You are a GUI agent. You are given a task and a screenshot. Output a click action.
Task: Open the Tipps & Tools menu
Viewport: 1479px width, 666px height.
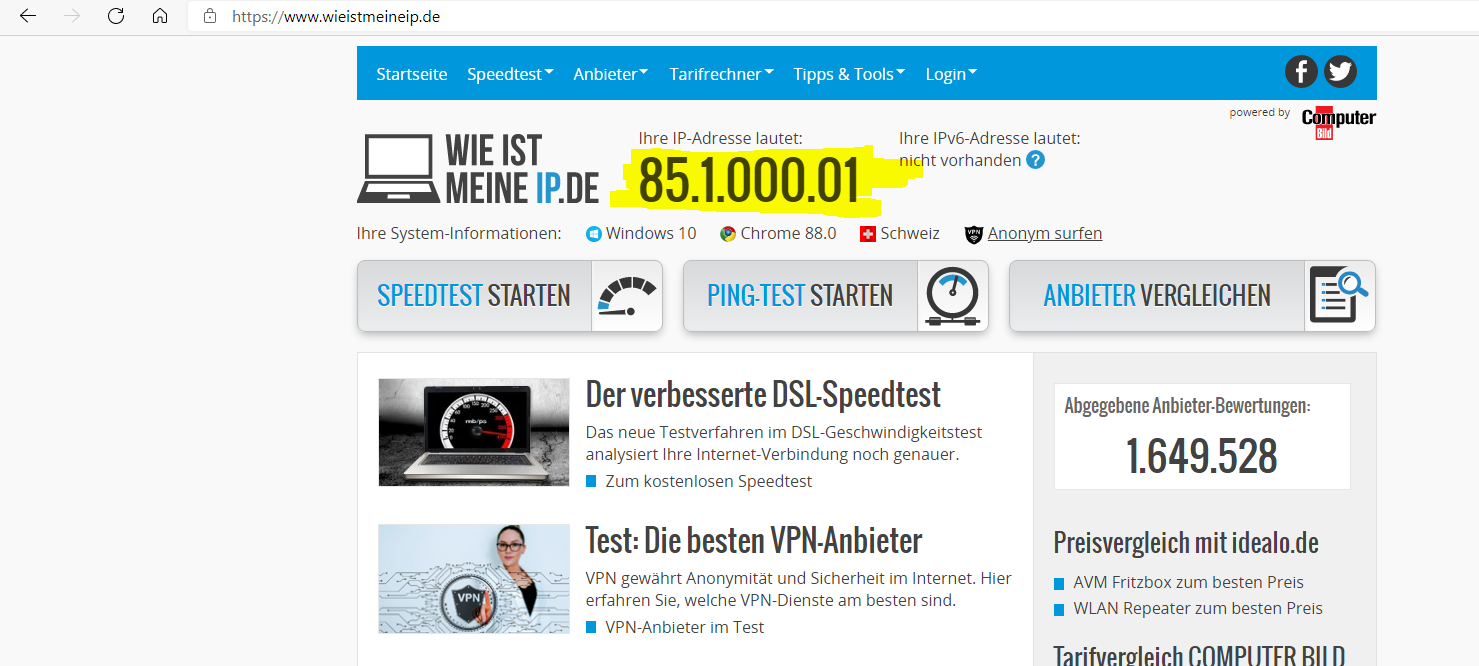(x=849, y=74)
